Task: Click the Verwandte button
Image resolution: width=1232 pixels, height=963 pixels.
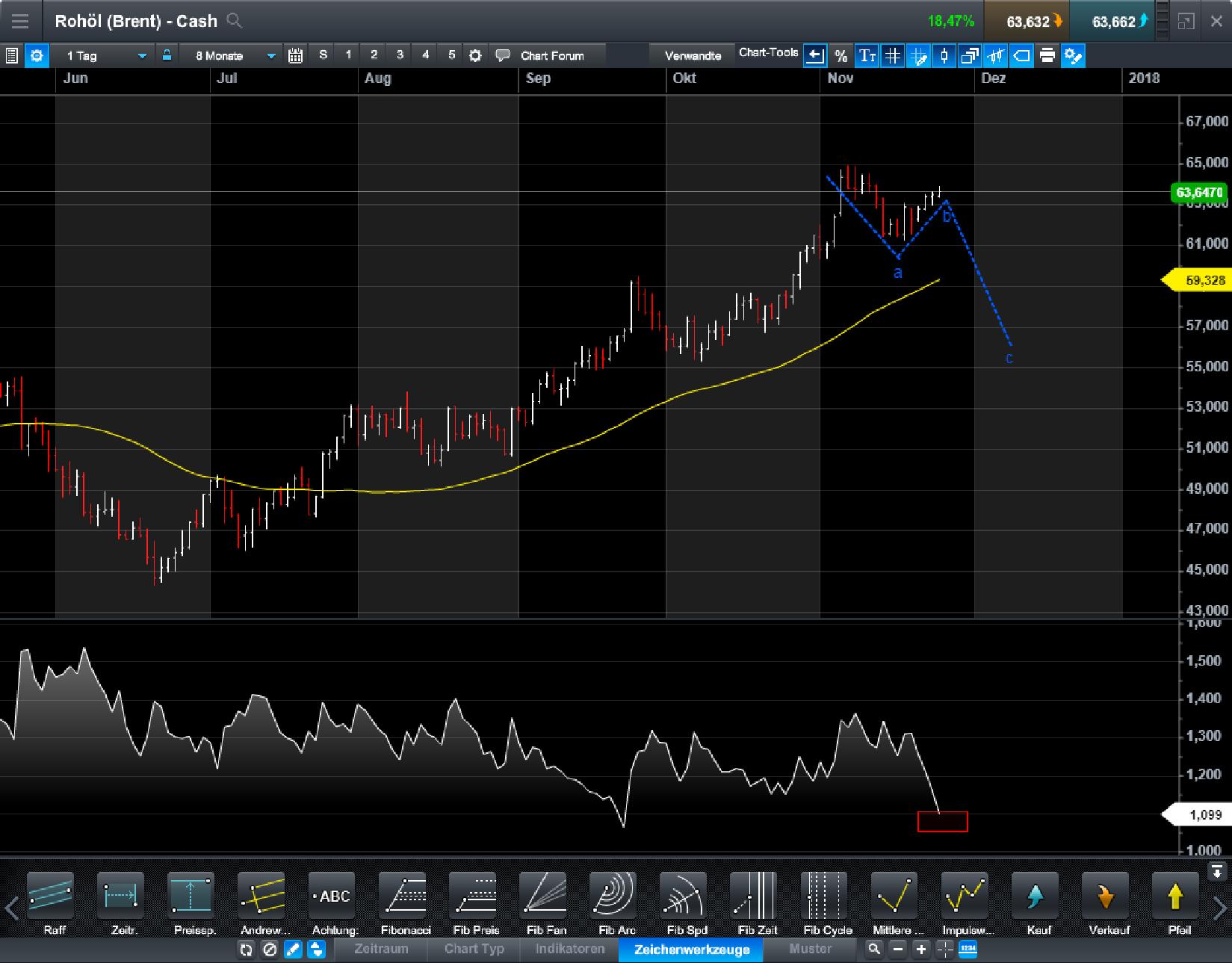Action: [x=693, y=55]
